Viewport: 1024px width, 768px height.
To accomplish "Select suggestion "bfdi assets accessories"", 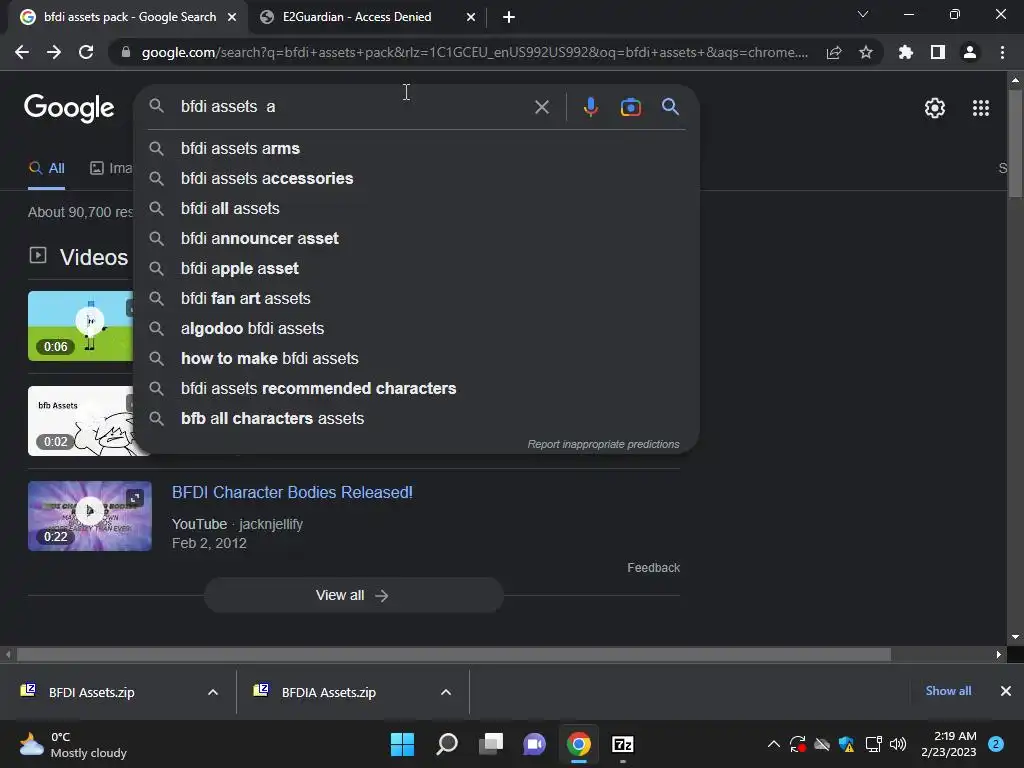I will click(417, 178).
